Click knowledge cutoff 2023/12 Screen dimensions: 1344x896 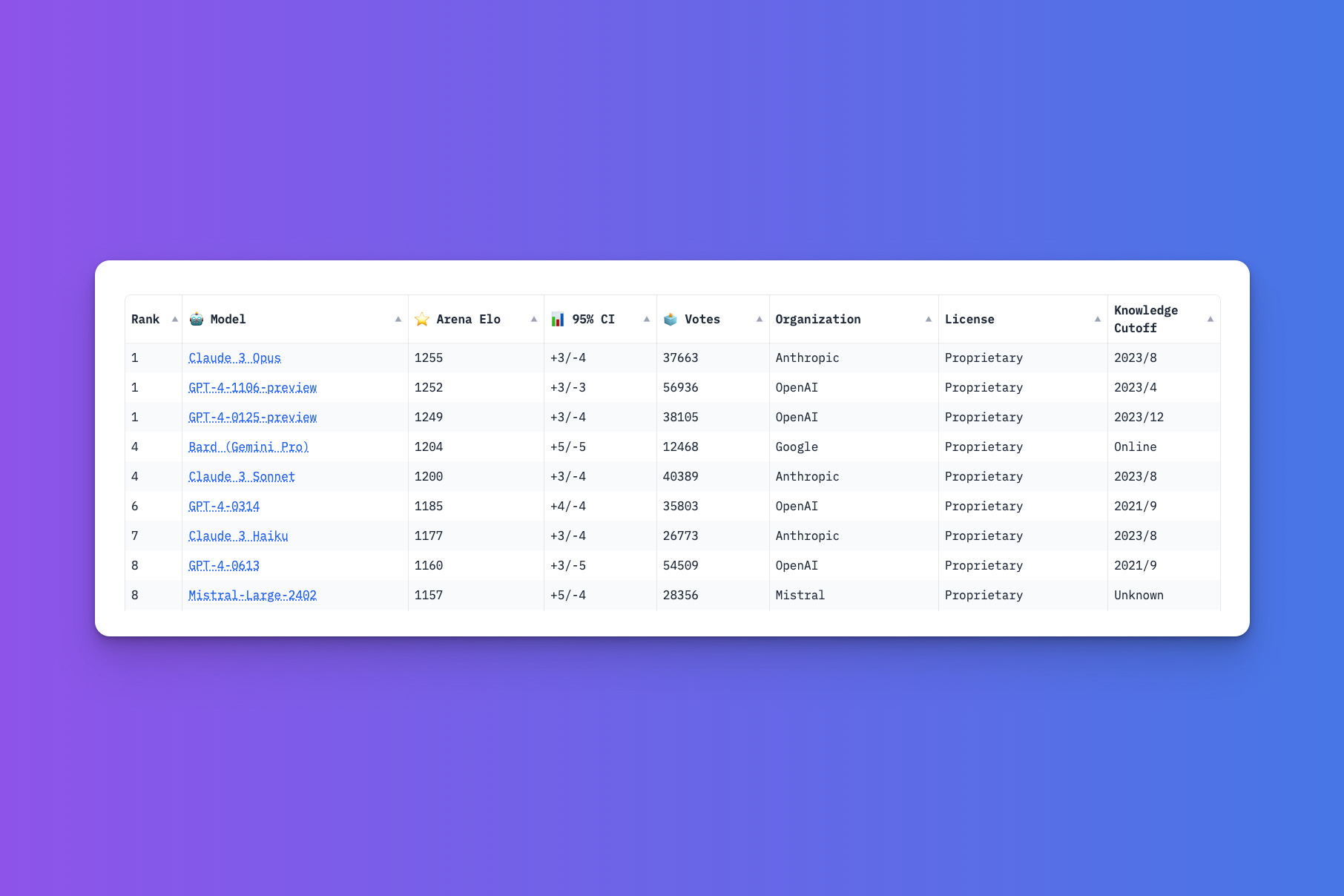1139,417
